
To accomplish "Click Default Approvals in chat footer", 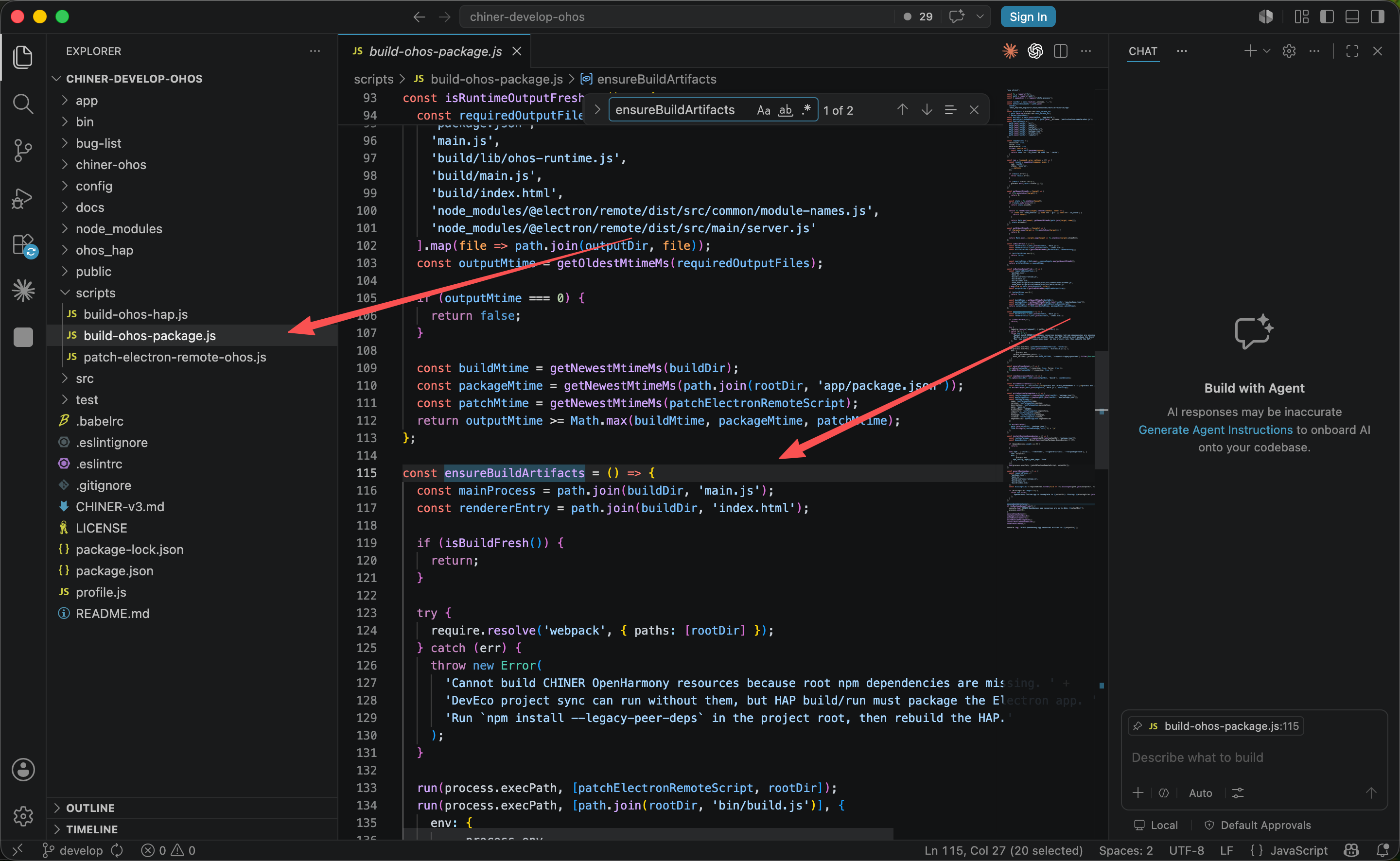I will click(1258, 825).
